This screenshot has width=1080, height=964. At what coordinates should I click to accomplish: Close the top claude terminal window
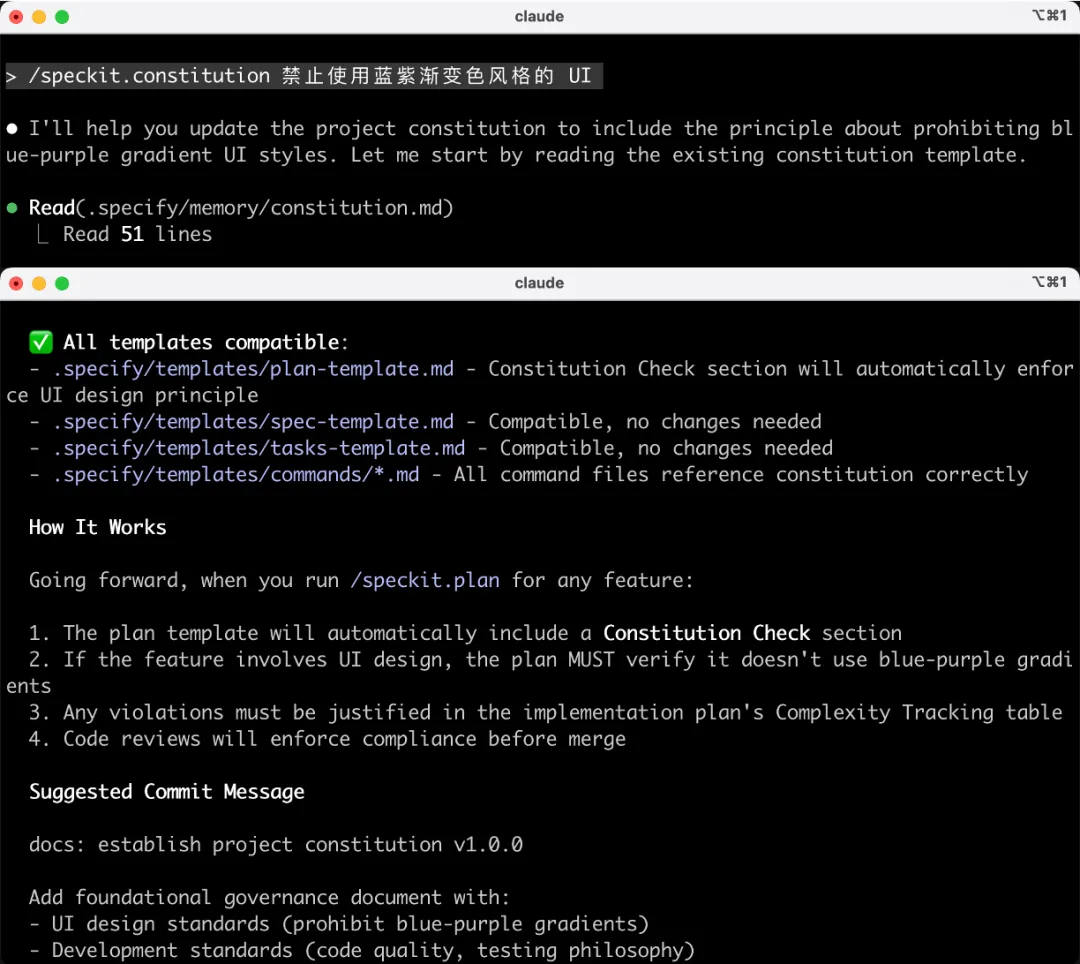point(16,17)
